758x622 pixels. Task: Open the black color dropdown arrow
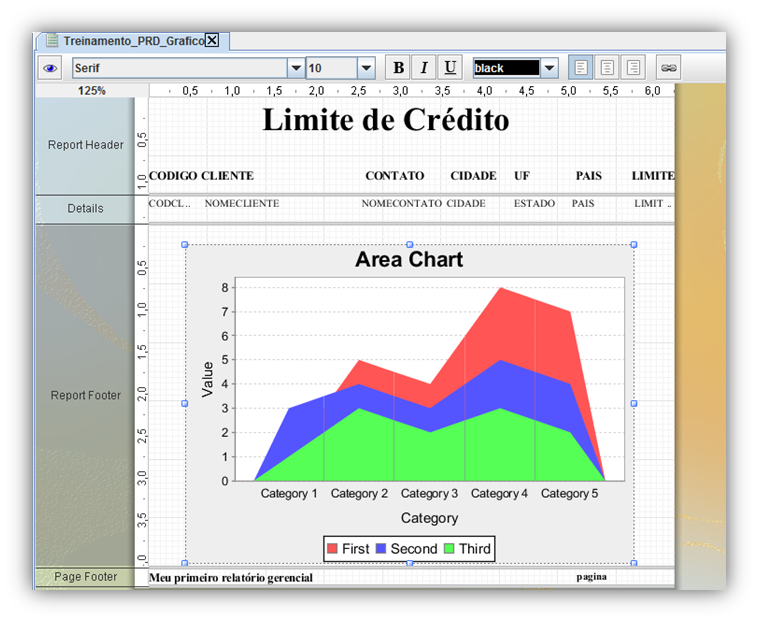549,68
